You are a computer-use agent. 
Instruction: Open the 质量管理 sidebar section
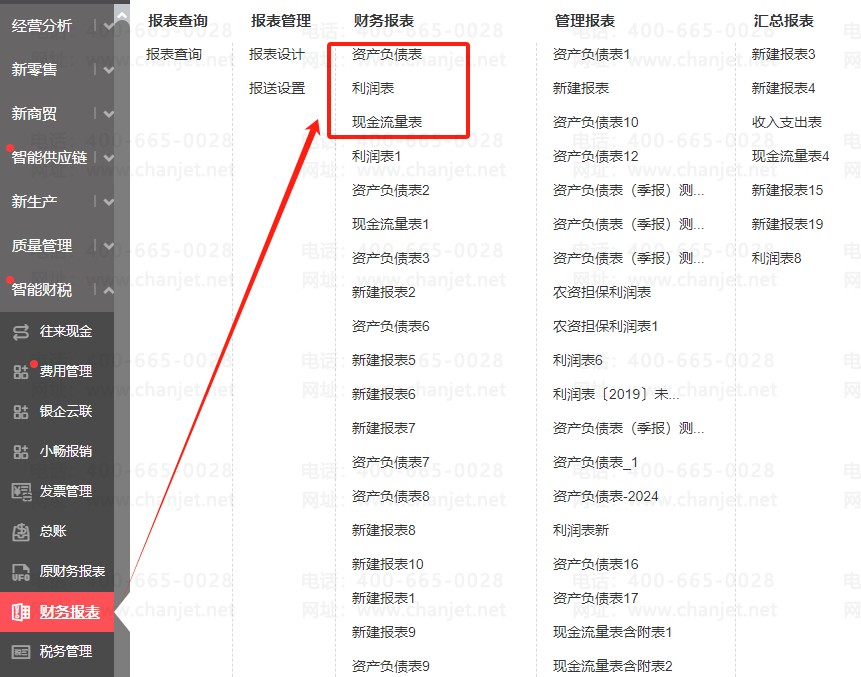(x=42, y=245)
